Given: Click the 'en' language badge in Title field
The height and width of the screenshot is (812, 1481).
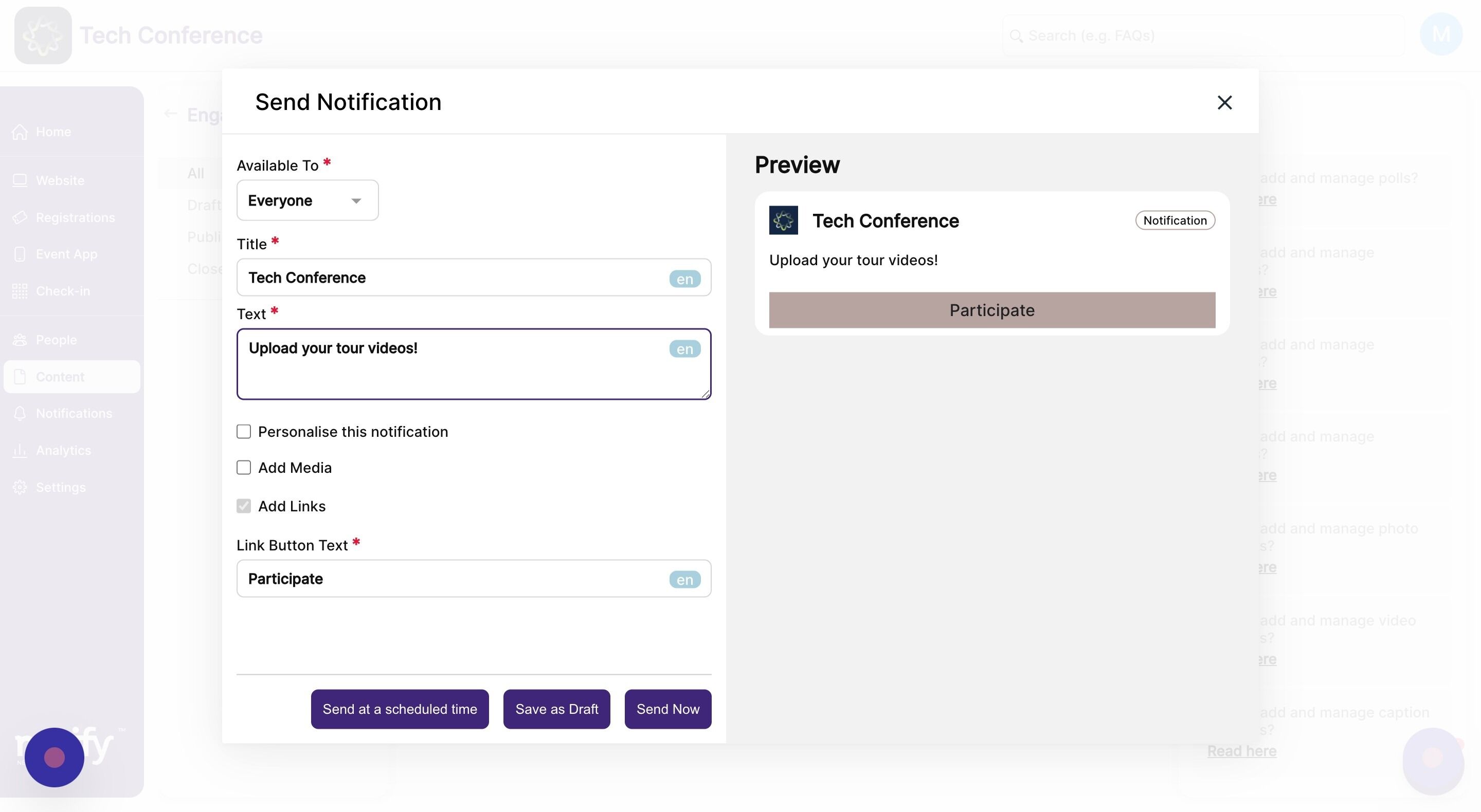Looking at the screenshot, I should click(x=684, y=279).
